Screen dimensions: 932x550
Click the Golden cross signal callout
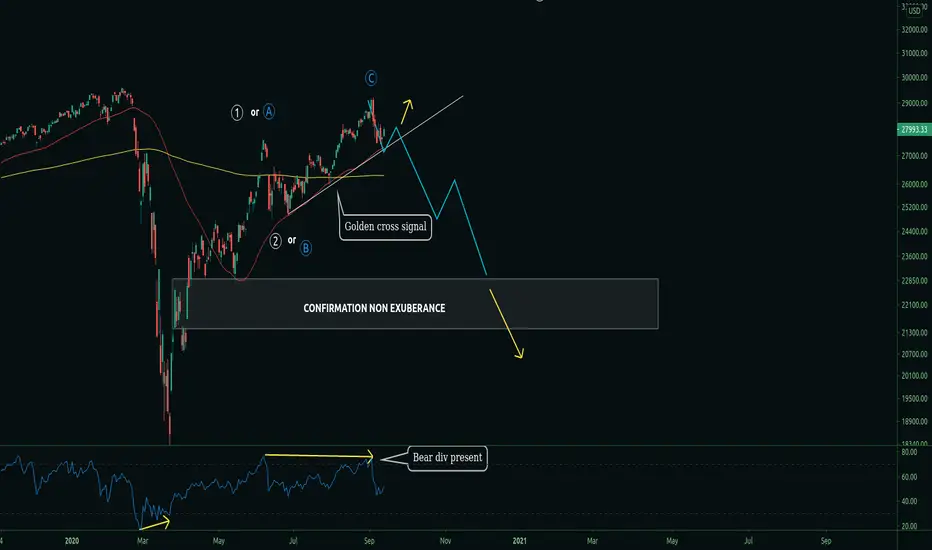point(385,227)
